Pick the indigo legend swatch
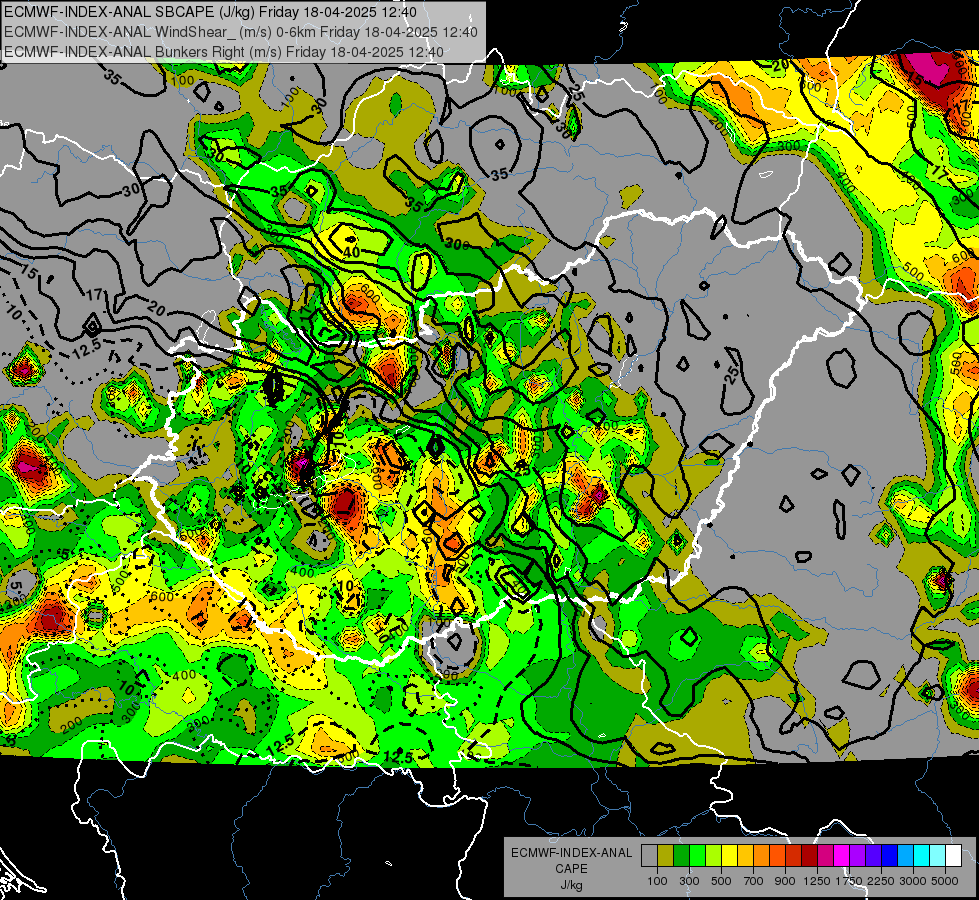The image size is (979, 900). coord(873,856)
